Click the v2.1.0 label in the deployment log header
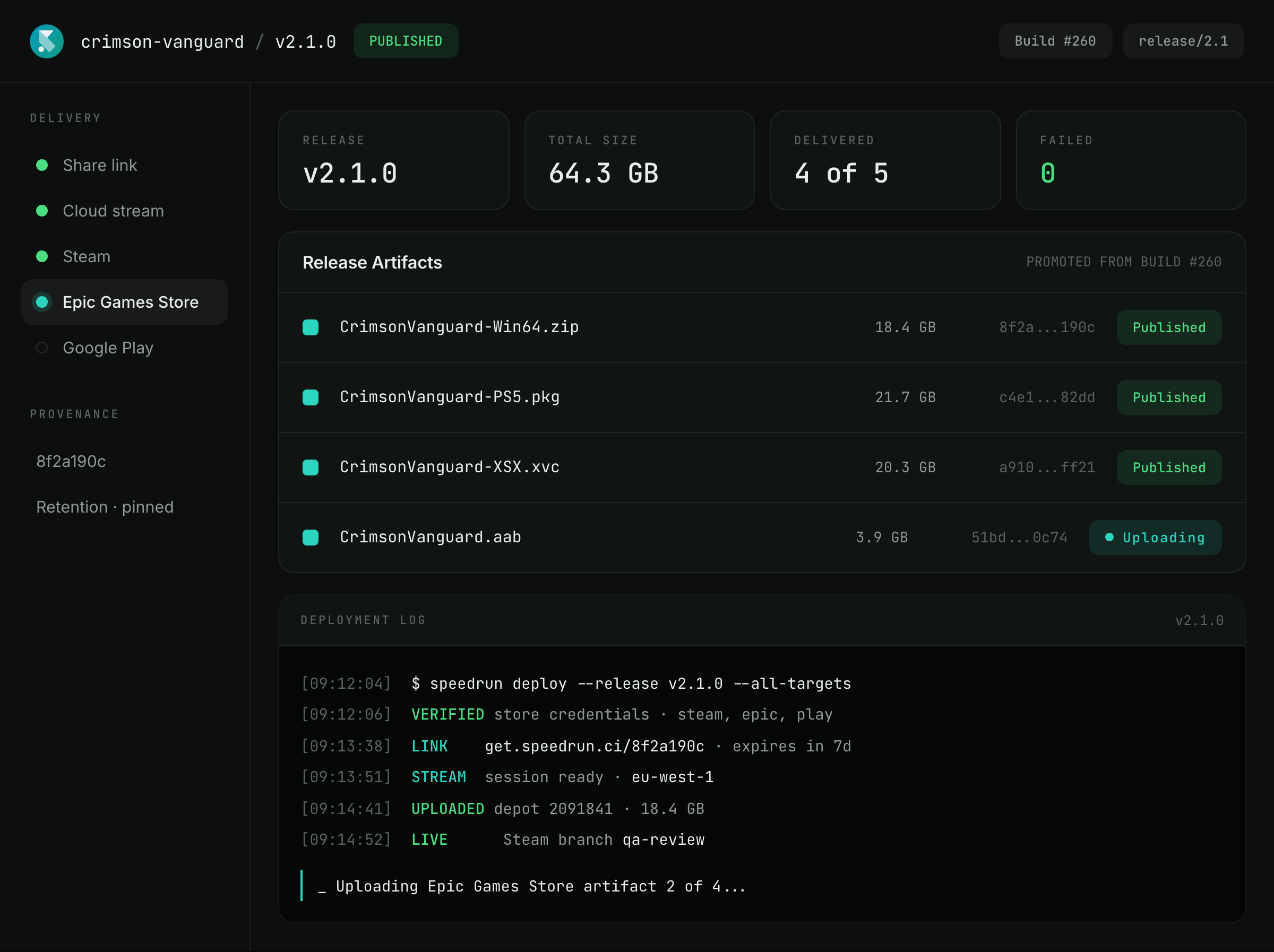Image resolution: width=1274 pixels, height=952 pixels. point(1199,620)
